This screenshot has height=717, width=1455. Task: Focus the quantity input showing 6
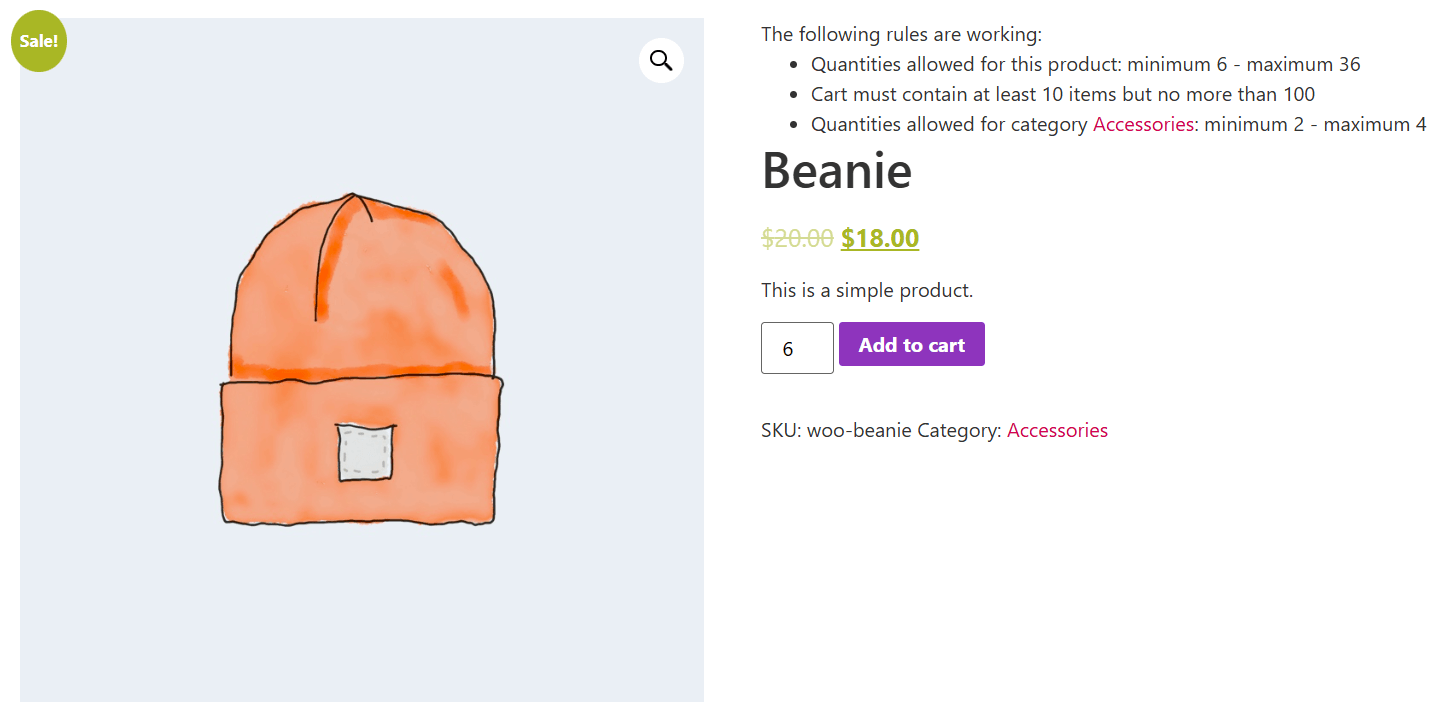(x=797, y=348)
